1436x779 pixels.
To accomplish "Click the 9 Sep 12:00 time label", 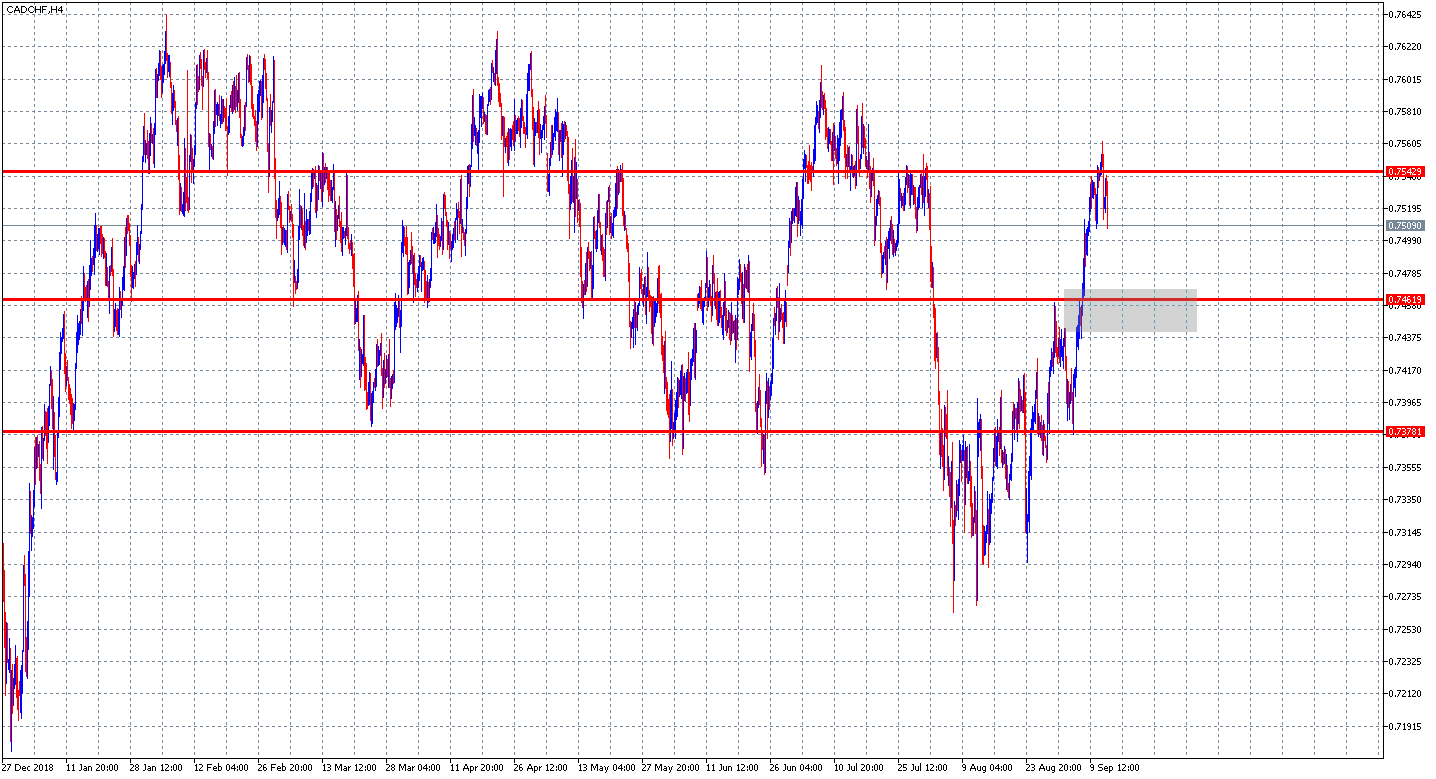I will [x=1115, y=769].
